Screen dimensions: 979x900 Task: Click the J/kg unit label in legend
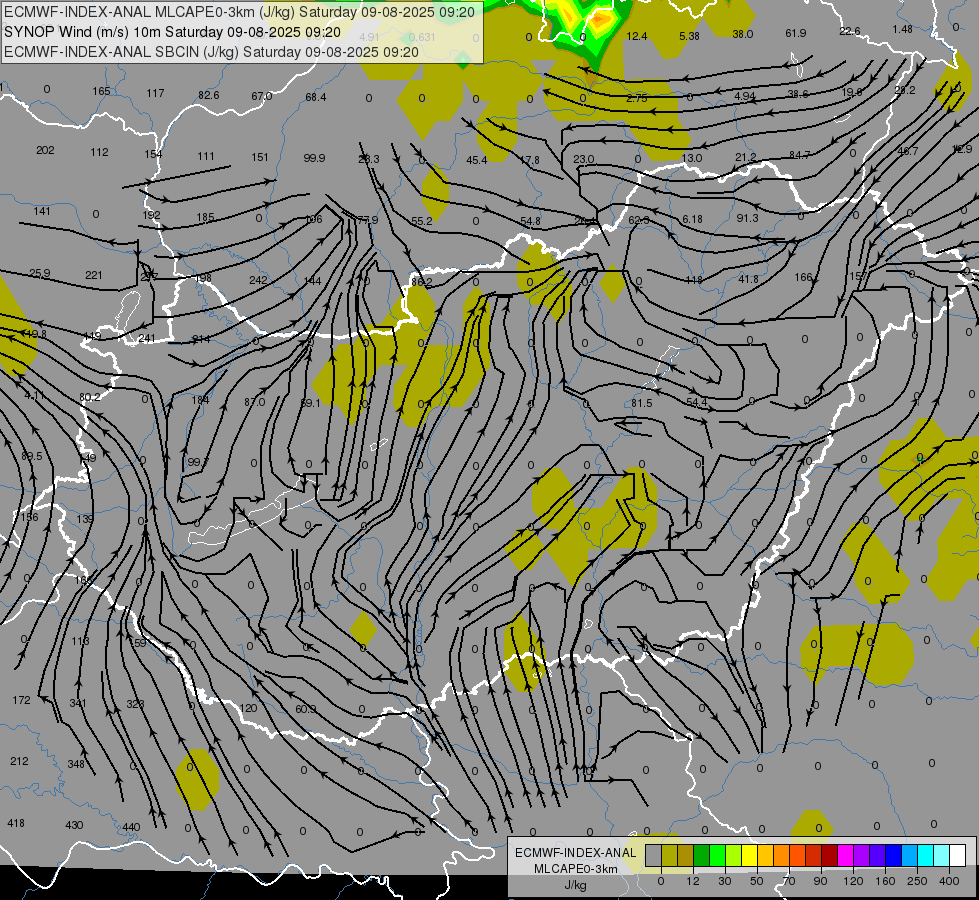tap(575, 885)
